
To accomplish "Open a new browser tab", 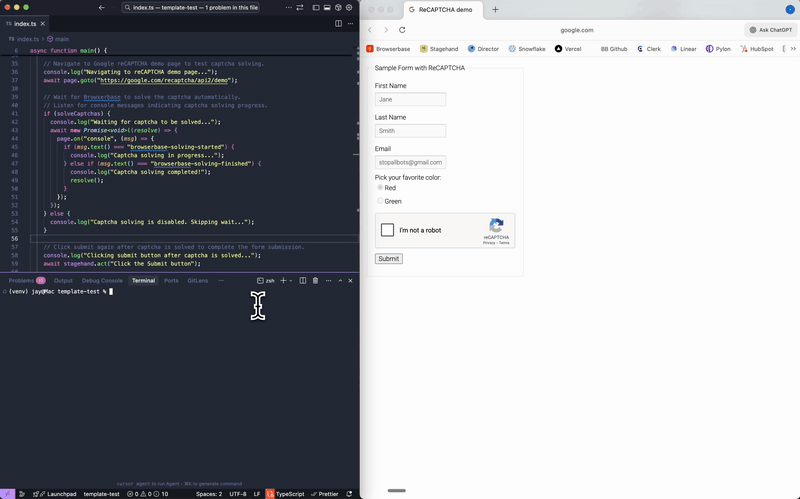I will point(495,9).
